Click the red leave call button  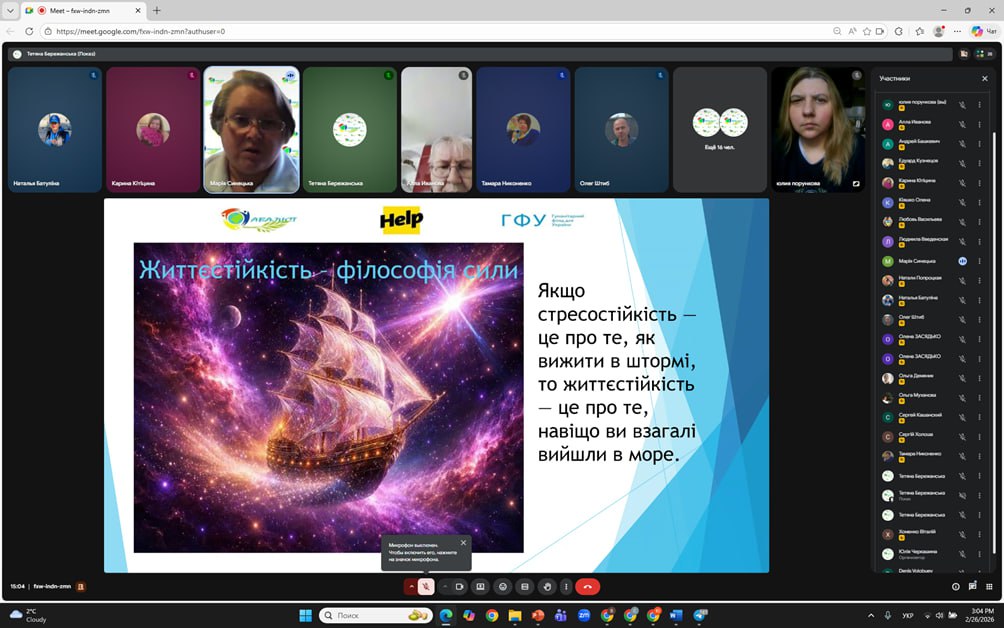(587, 587)
